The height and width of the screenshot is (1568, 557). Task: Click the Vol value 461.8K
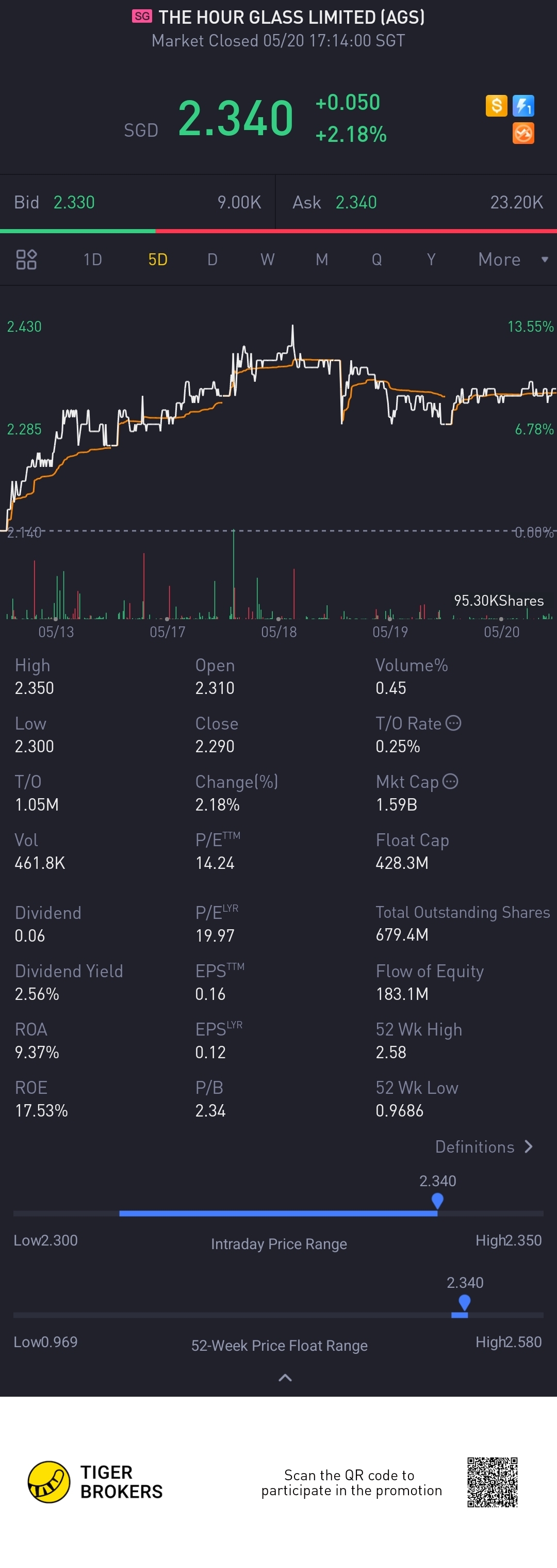[x=40, y=863]
